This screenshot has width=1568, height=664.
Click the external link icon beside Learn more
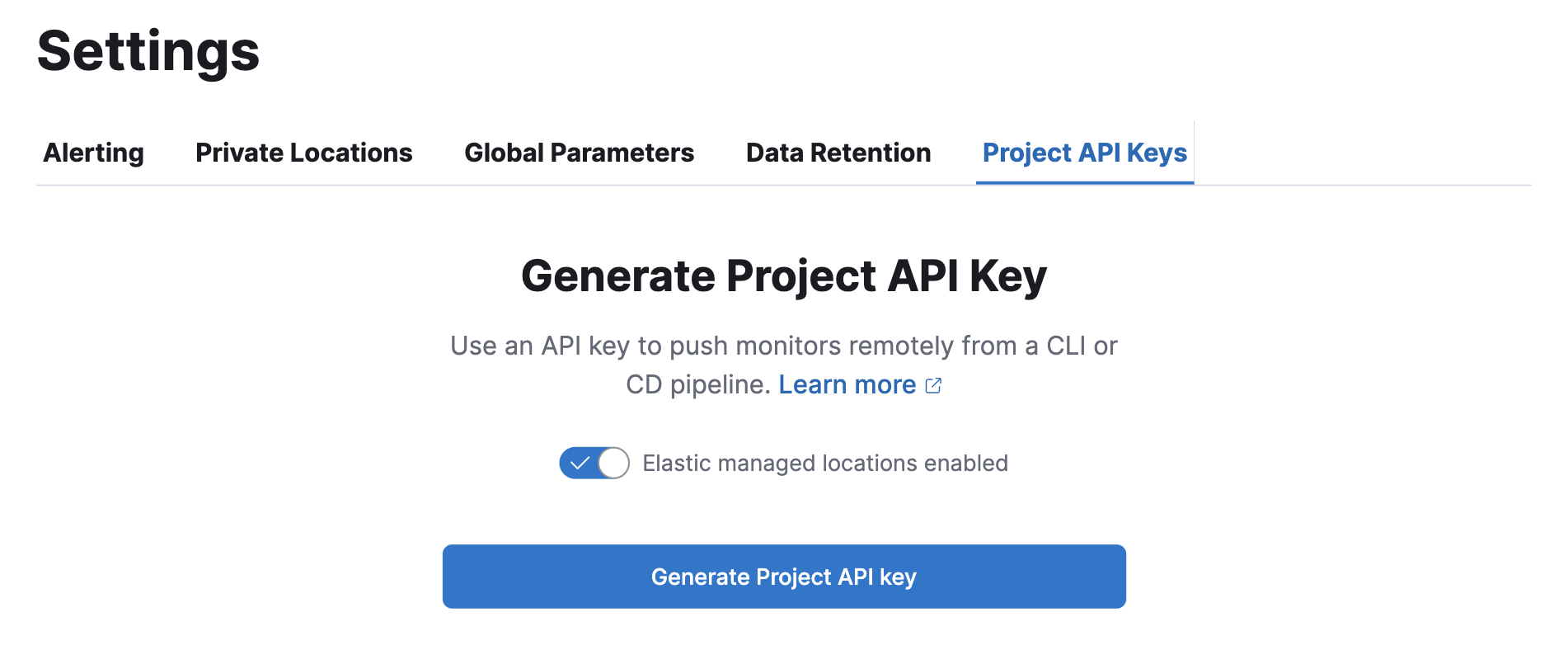pyautogui.click(x=934, y=384)
